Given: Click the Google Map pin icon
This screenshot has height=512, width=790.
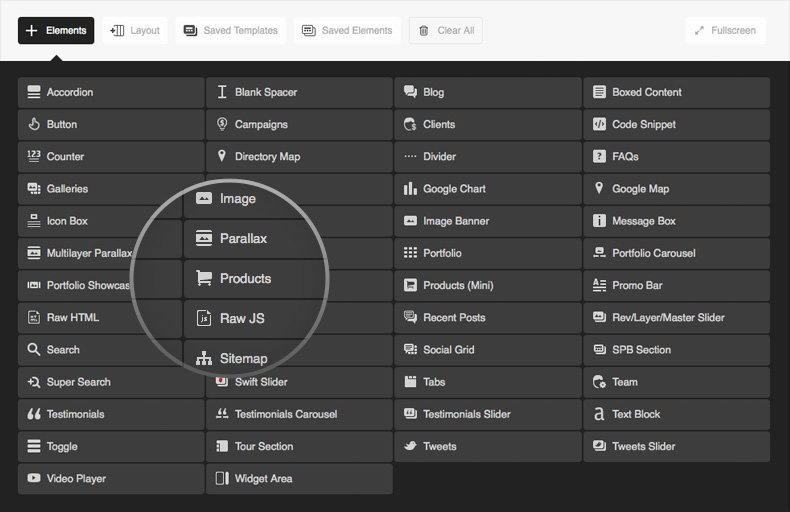Looking at the screenshot, I should (x=599, y=188).
